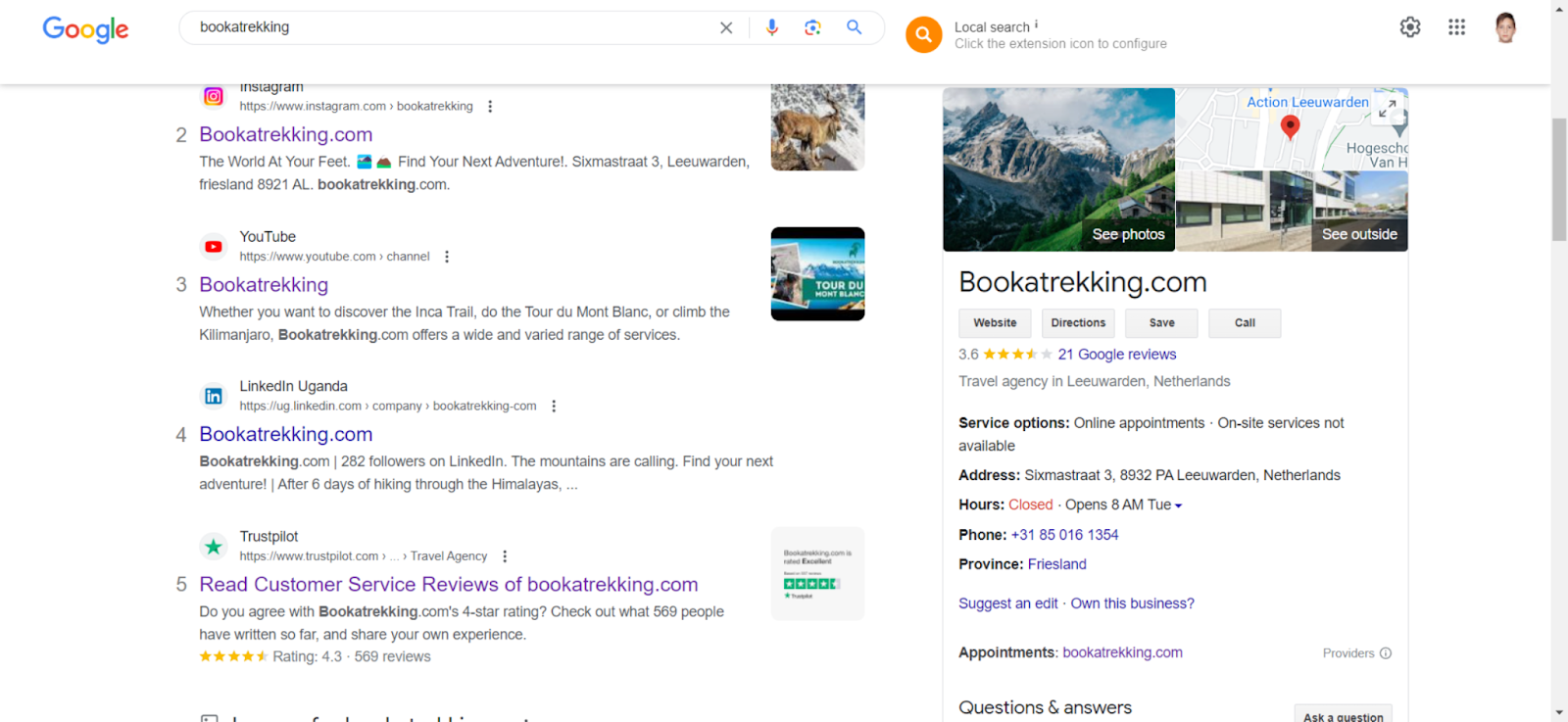The width and height of the screenshot is (1568, 722).
Task: Click the Questions & answers heading
Action: (1045, 707)
